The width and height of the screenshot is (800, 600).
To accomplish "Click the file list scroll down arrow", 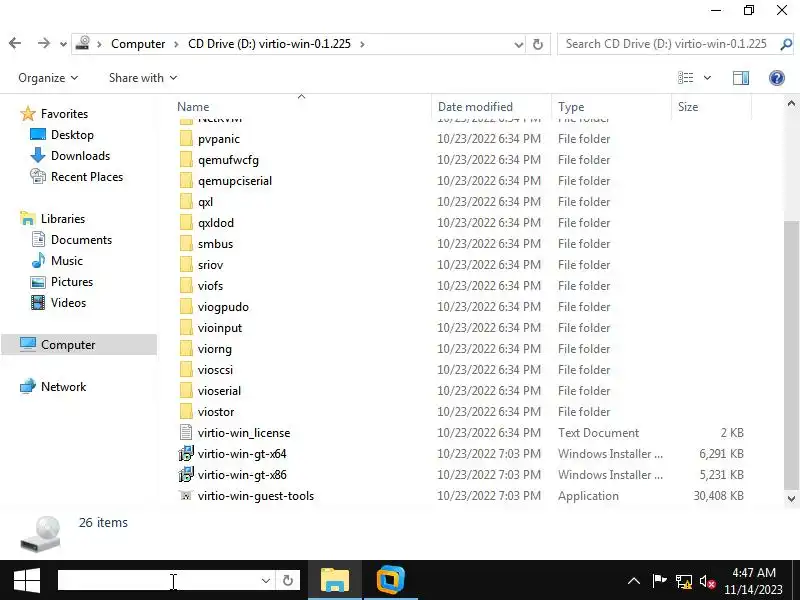I will click(791, 498).
